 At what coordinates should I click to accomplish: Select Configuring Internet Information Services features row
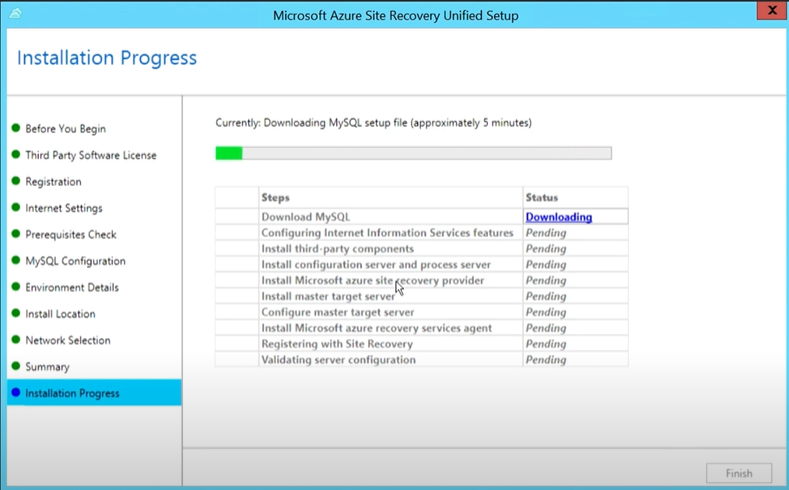422,232
